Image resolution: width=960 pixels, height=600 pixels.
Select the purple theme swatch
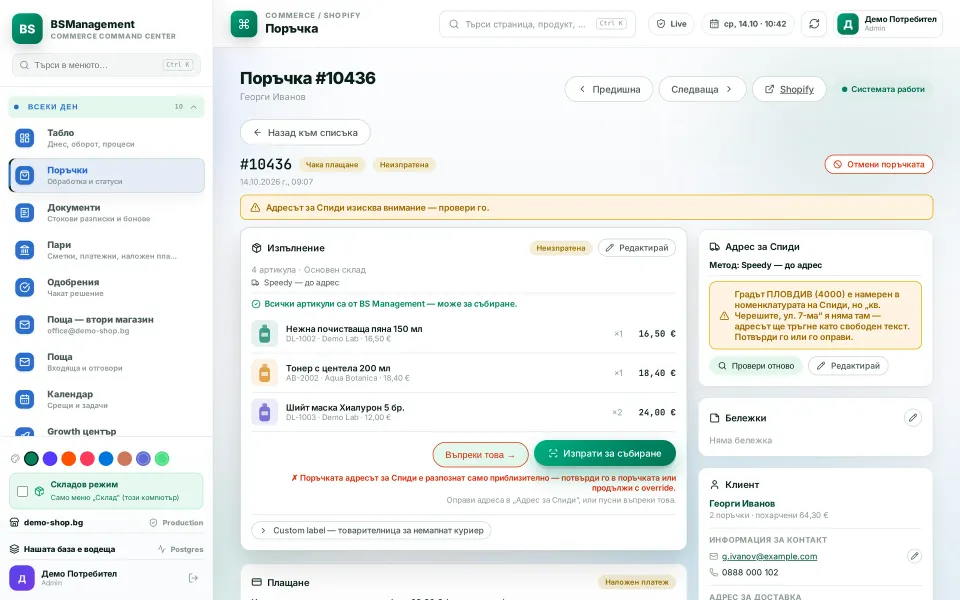point(50,459)
